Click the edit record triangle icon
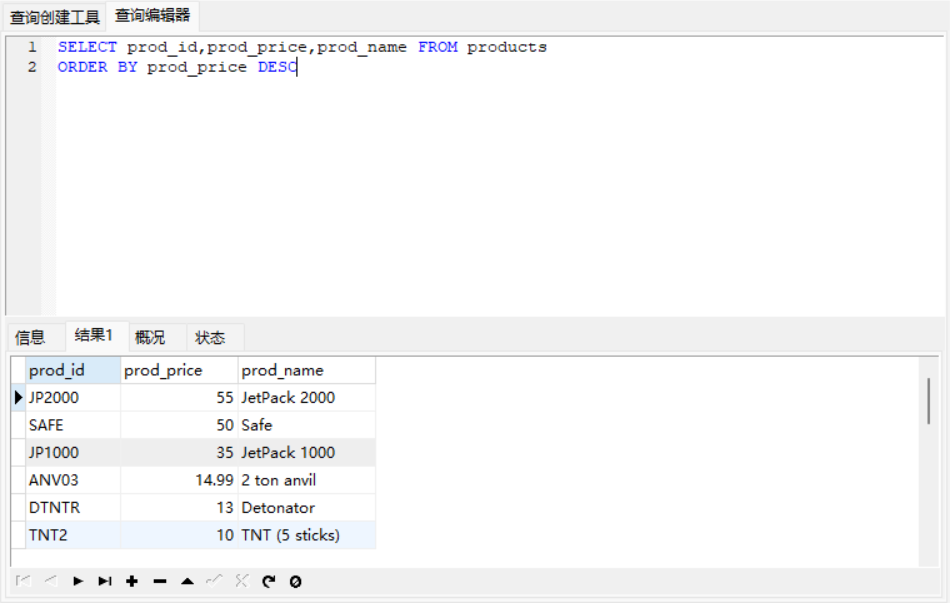The width and height of the screenshot is (950, 603). (x=187, y=581)
